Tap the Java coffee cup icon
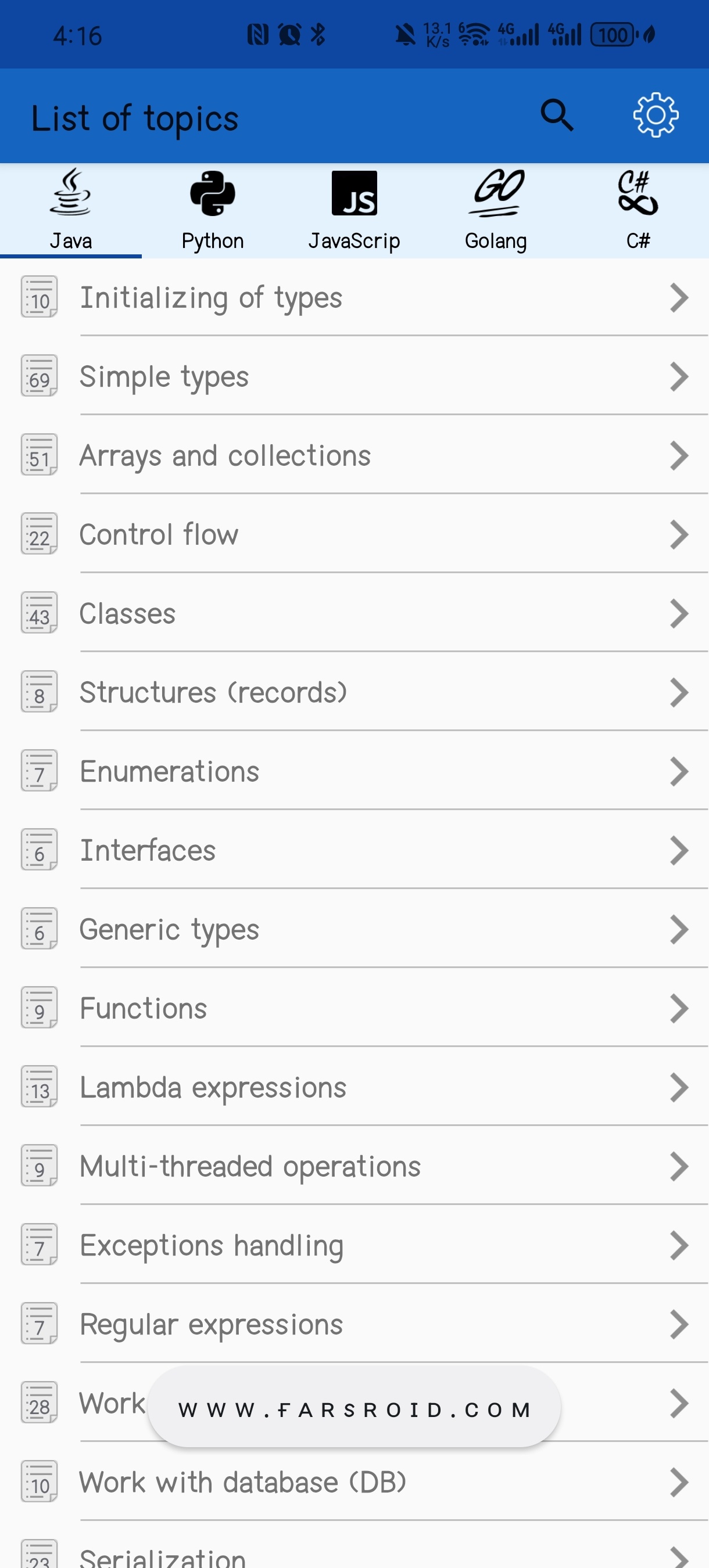The image size is (709, 1568). pyautogui.click(x=71, y=192)
